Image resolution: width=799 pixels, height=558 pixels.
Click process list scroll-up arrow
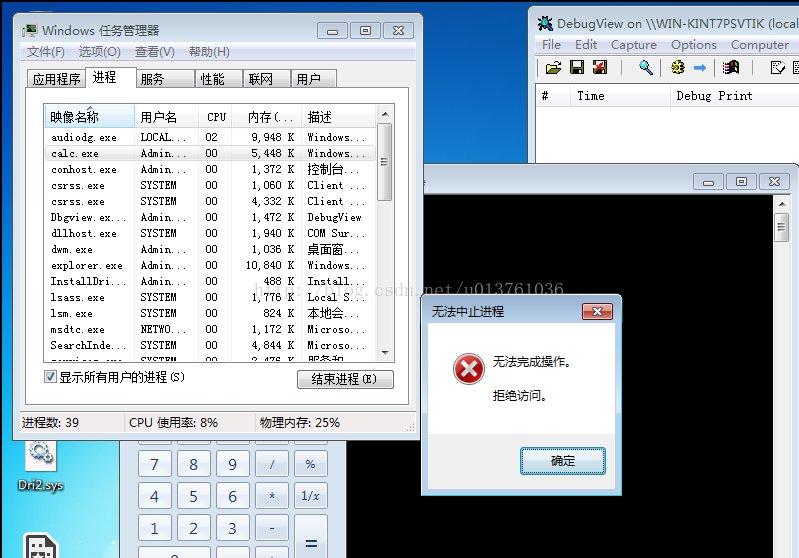(385, 114)
